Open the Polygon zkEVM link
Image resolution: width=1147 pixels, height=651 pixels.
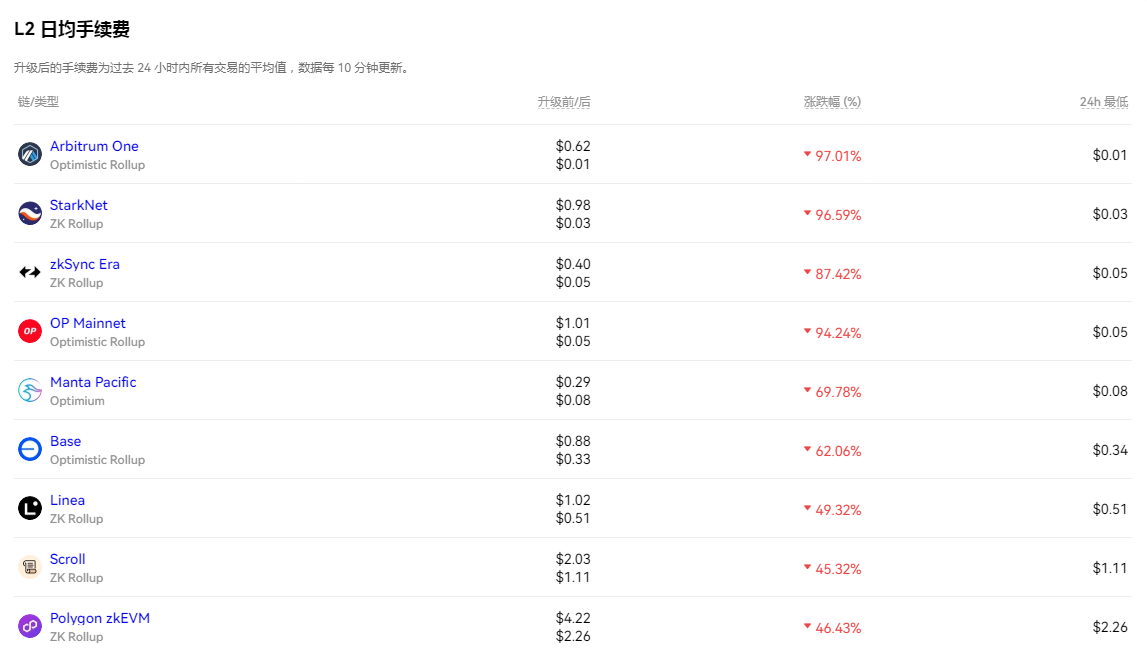pos(99,618)
